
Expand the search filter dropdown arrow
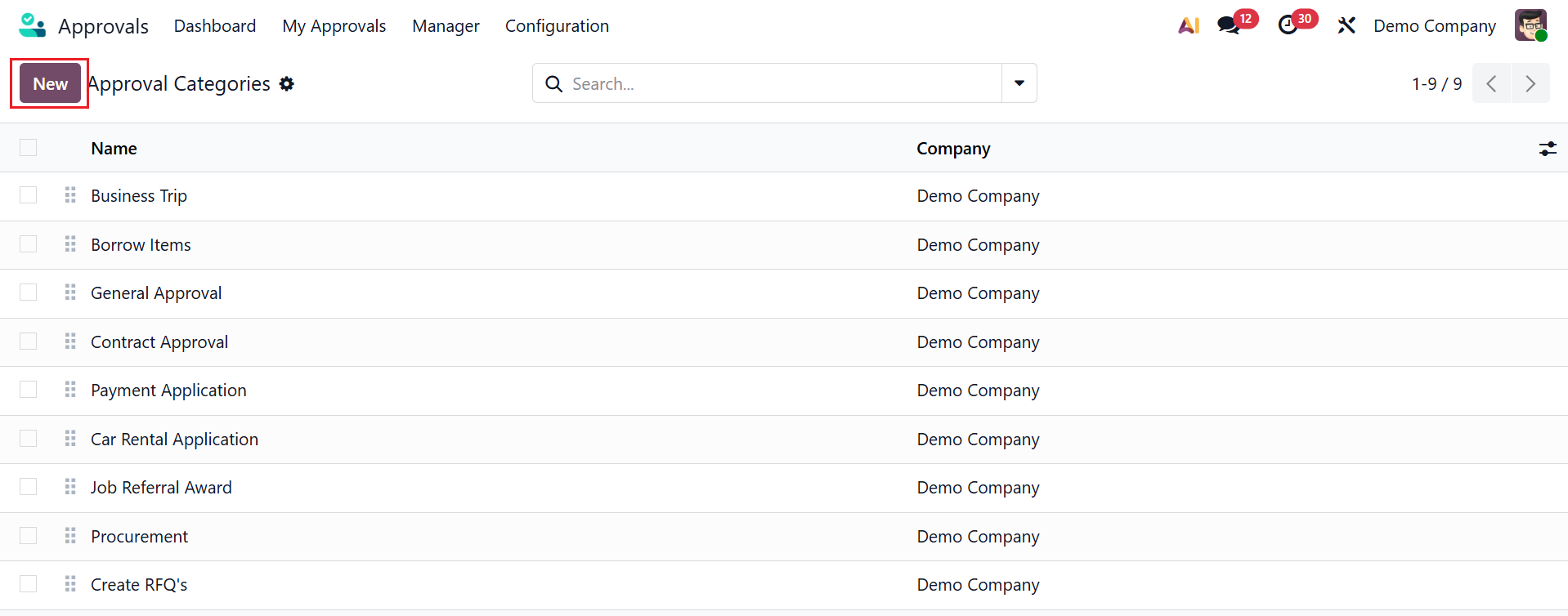[1019, 83]
